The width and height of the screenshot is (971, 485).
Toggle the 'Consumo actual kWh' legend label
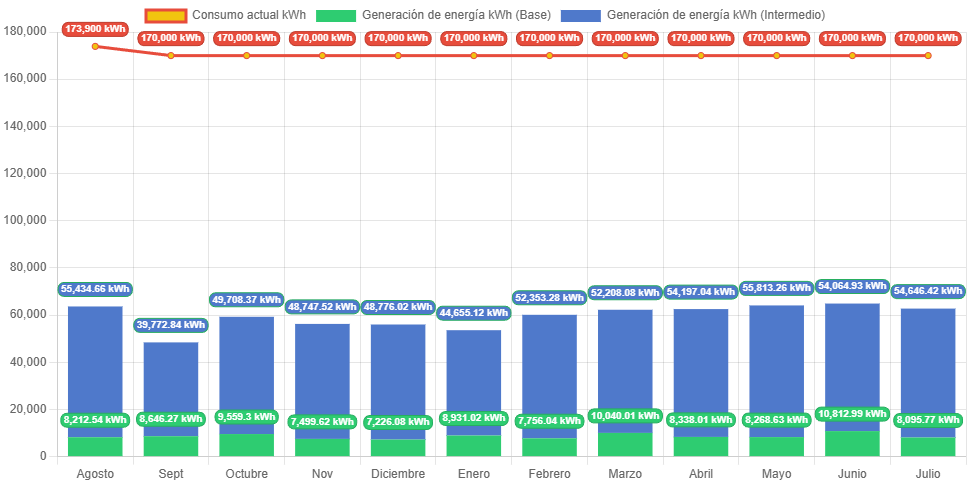249,15
